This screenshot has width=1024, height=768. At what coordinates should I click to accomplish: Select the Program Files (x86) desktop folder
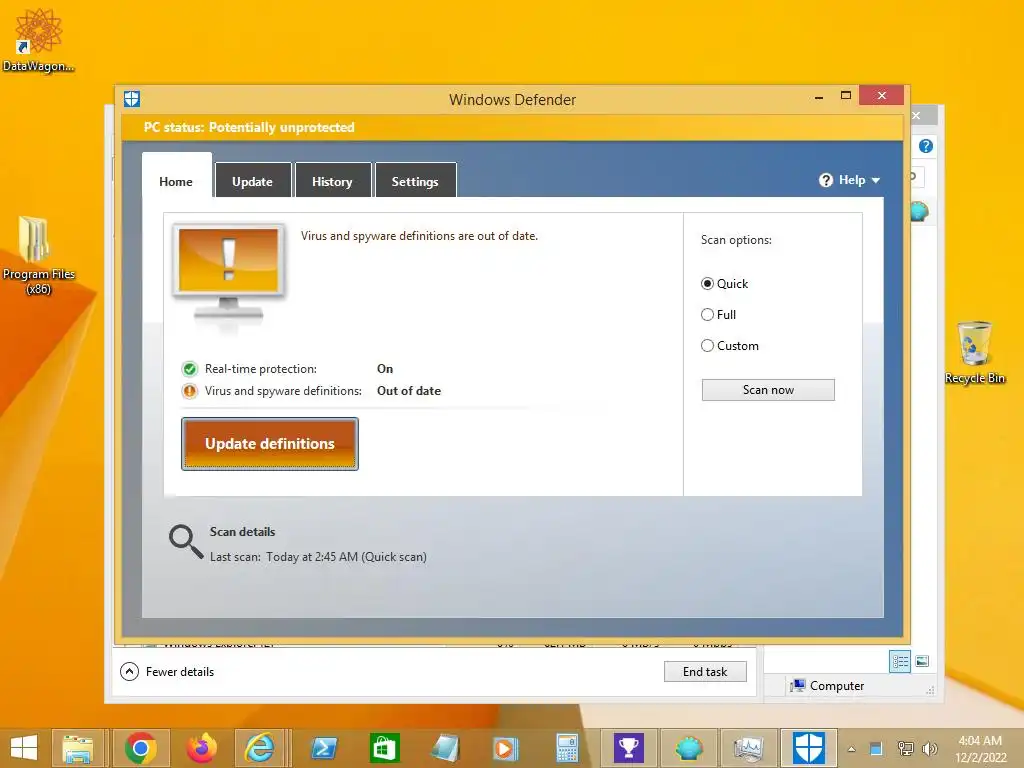pos(38,256)
